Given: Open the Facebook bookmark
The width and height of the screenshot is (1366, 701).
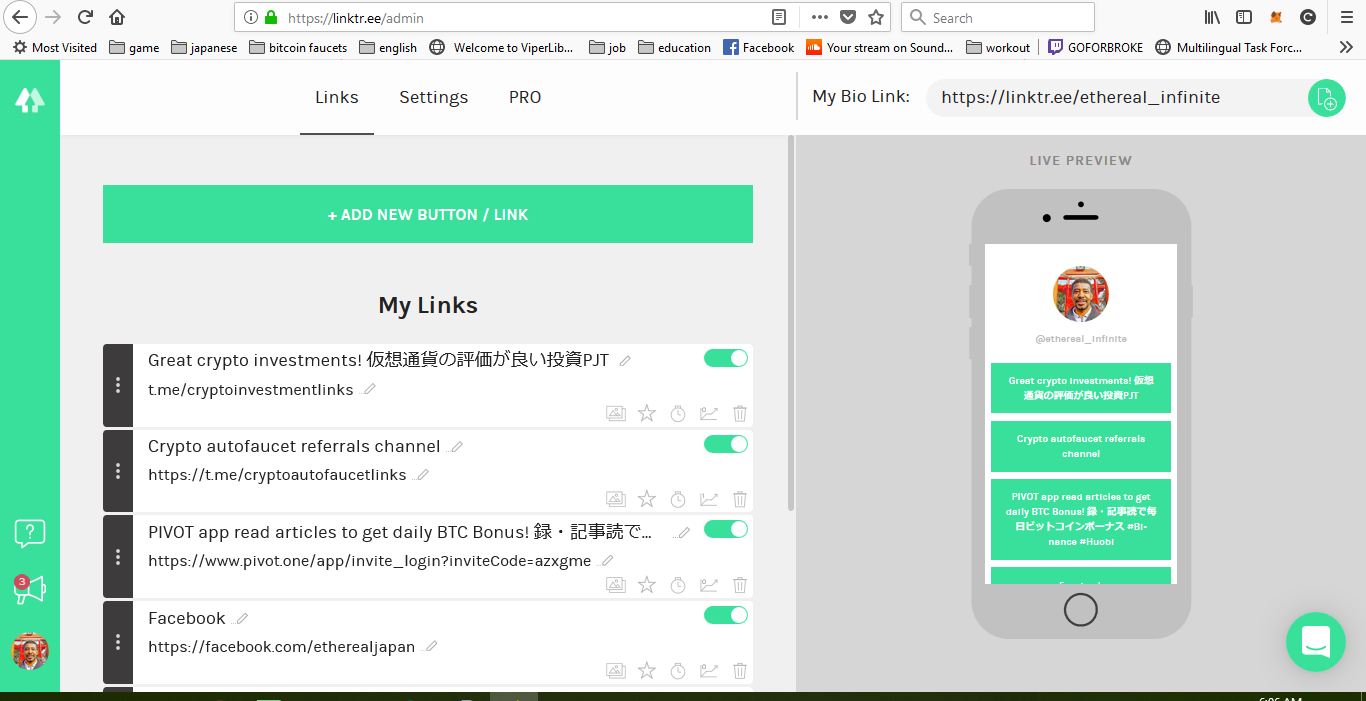Looking at the screenshot, I should 758,47.
